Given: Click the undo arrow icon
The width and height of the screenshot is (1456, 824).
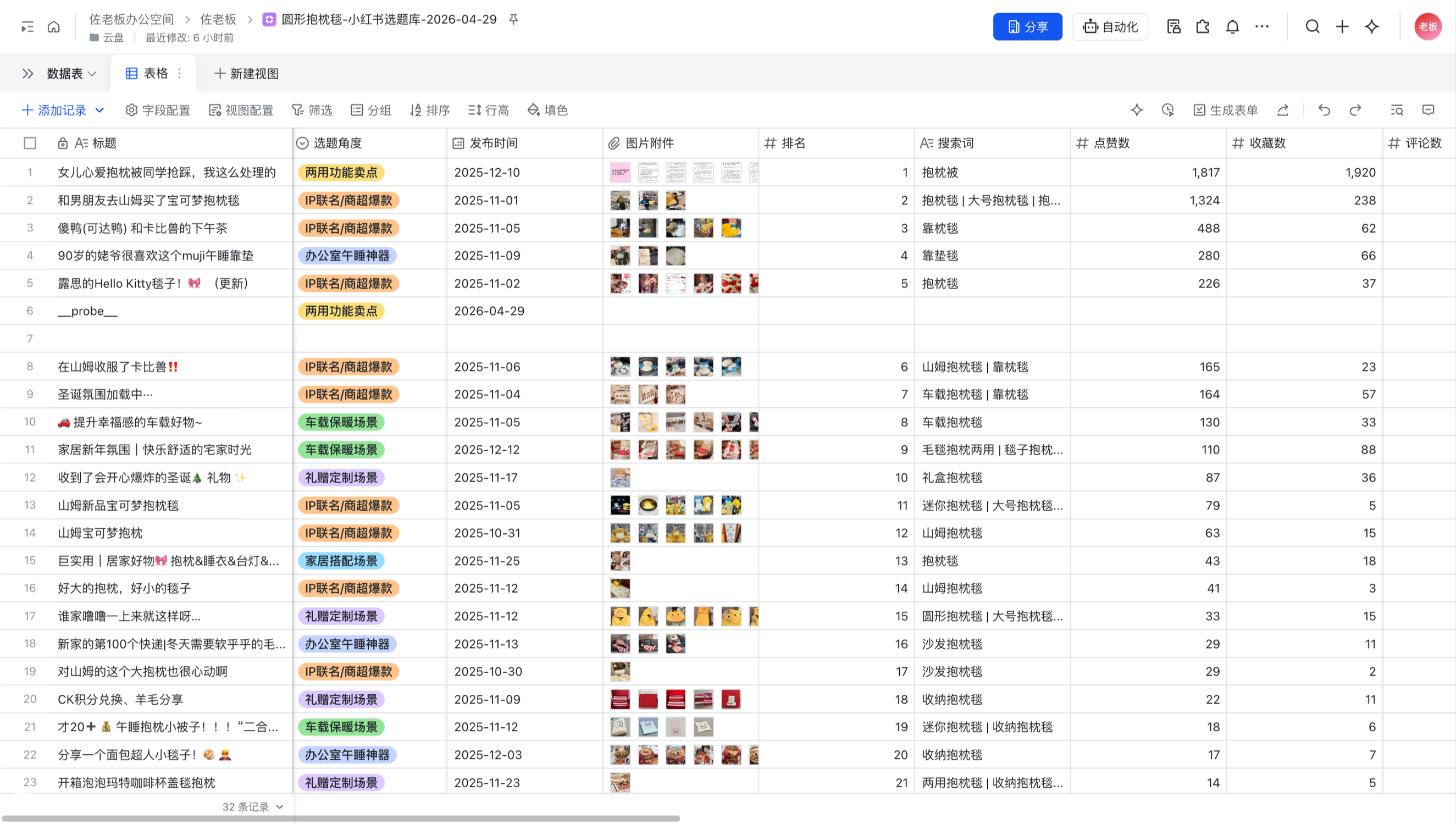Looking at the screenshot, I should click(1324, 110).
